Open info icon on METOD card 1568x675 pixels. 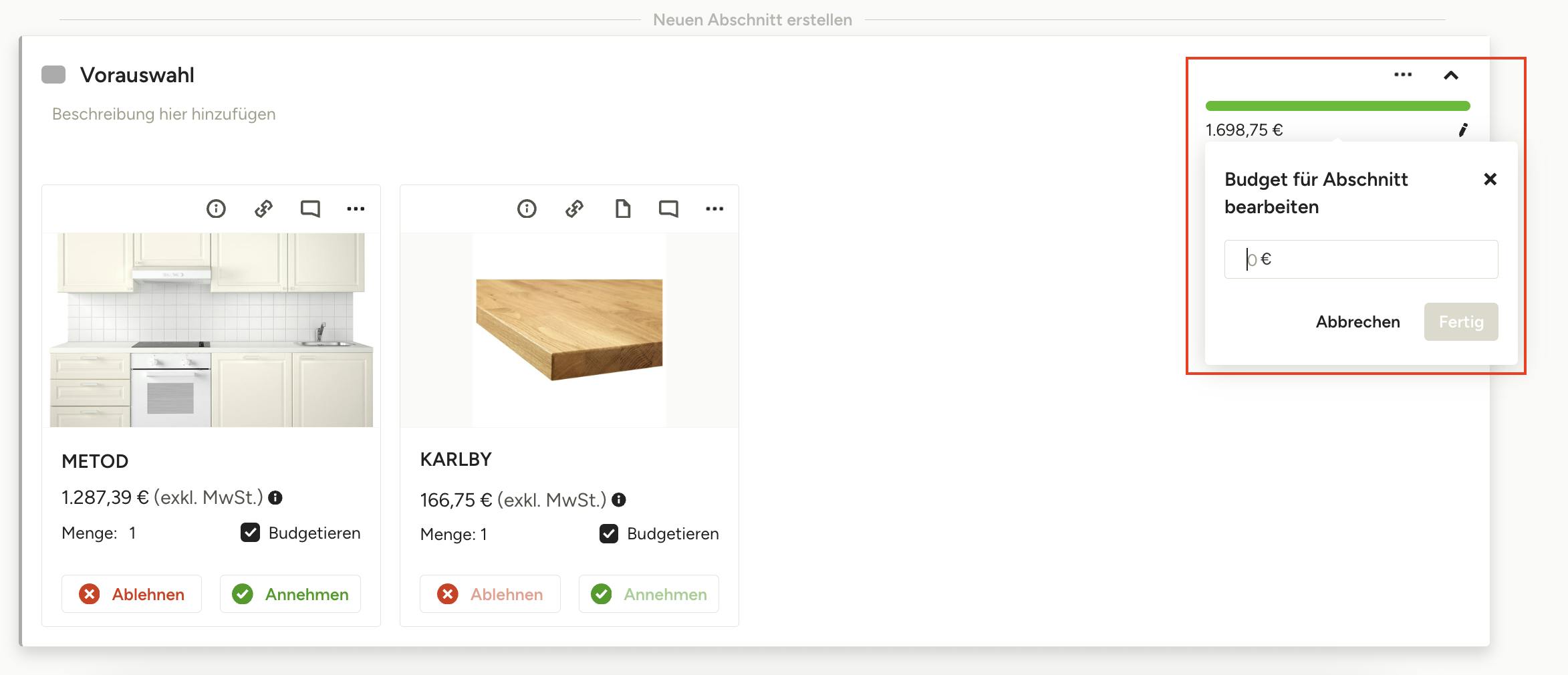pos(216,209)
